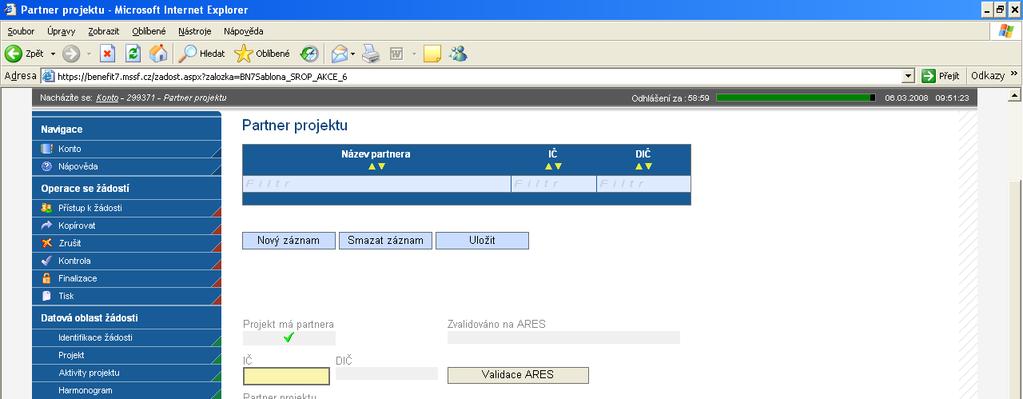Click the Windows flag logo icon

pyautogui.click(x=1007, y=31)
